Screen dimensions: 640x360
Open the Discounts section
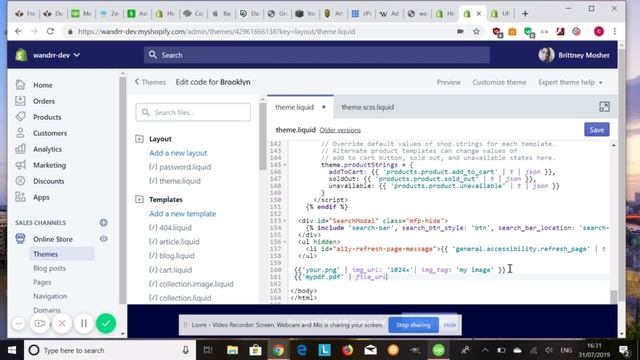(49, 181)
